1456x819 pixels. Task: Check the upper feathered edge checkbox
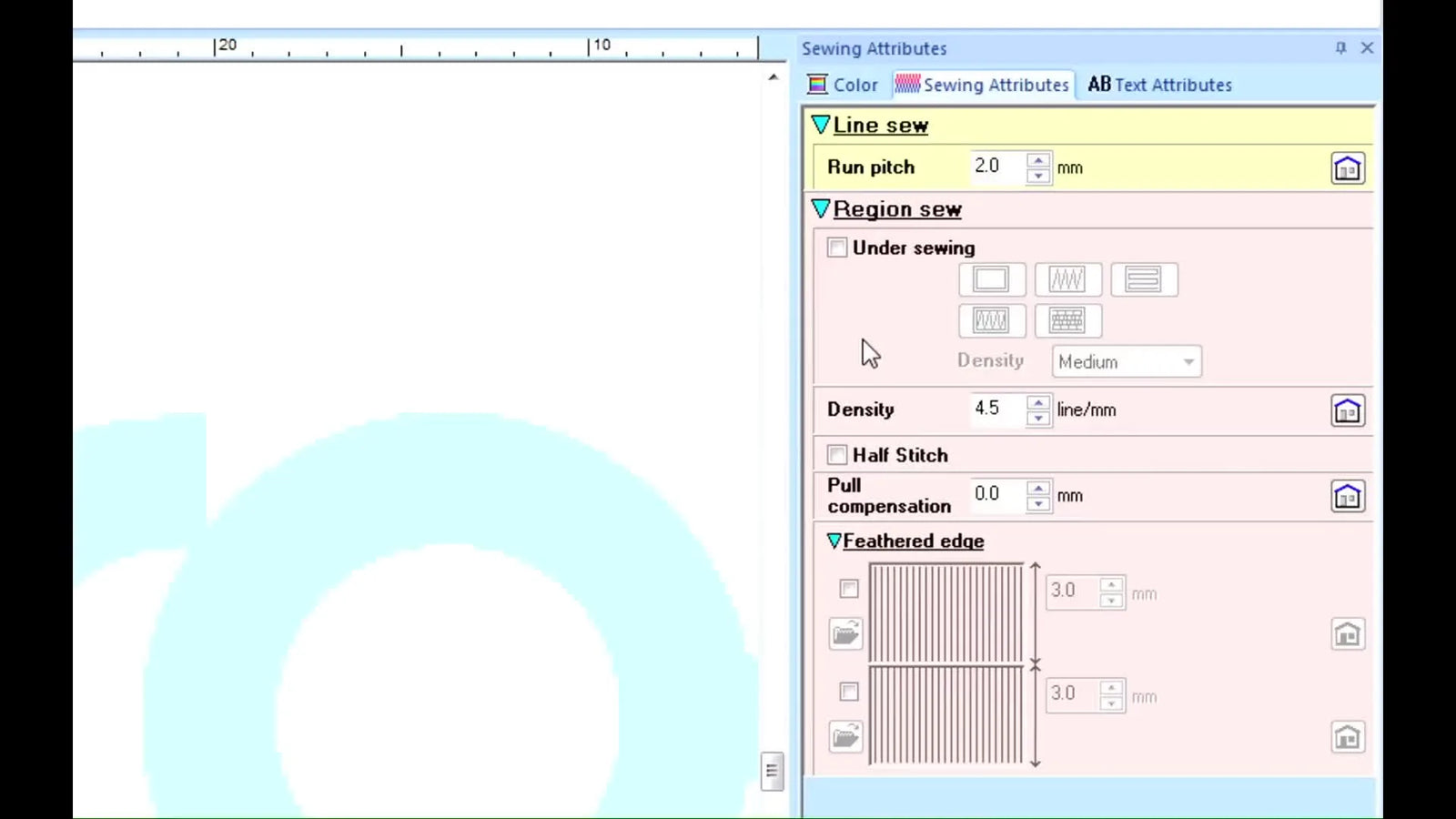(849, 589)
